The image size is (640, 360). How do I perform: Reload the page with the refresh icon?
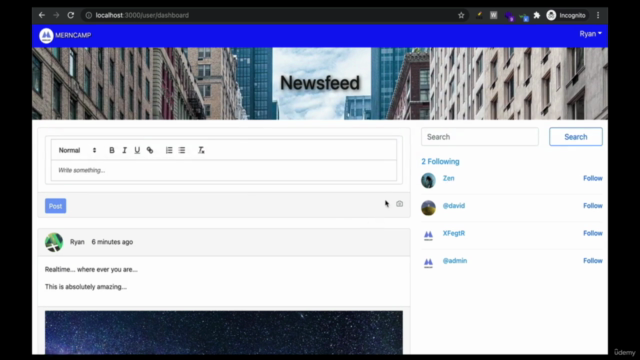71,15
